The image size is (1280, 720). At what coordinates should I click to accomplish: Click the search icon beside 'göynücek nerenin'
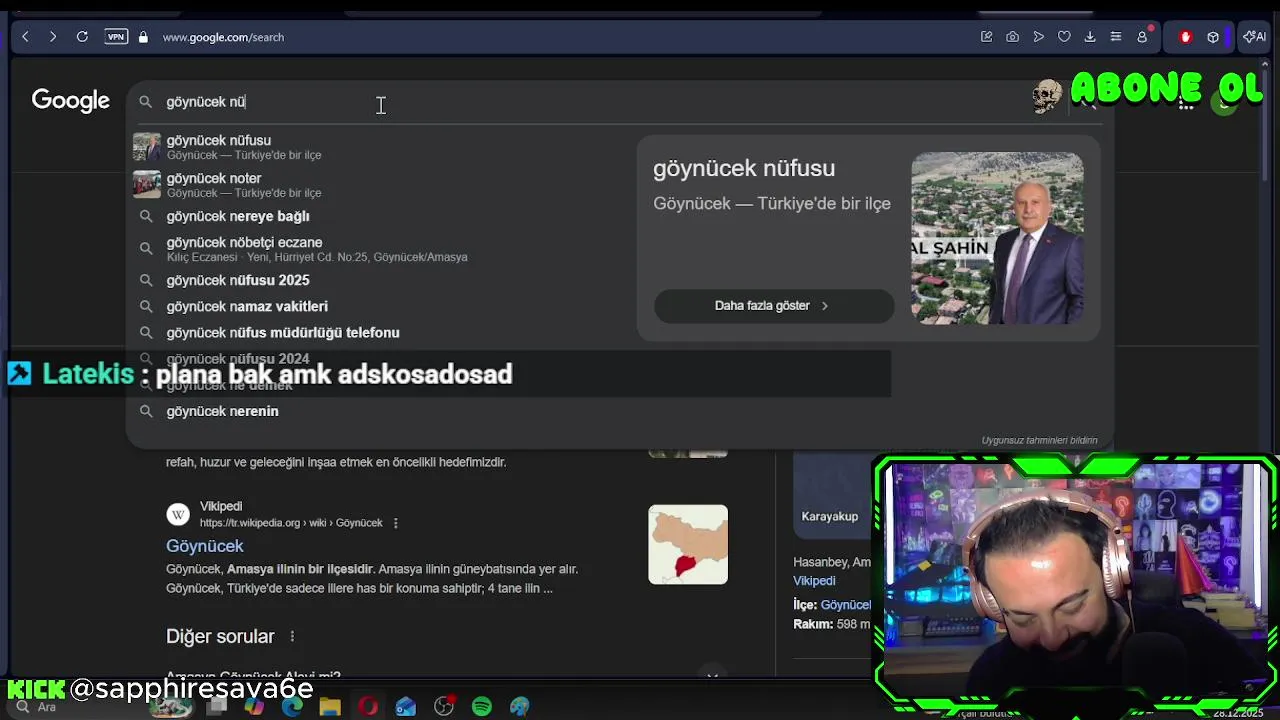(x=146, y=411)
